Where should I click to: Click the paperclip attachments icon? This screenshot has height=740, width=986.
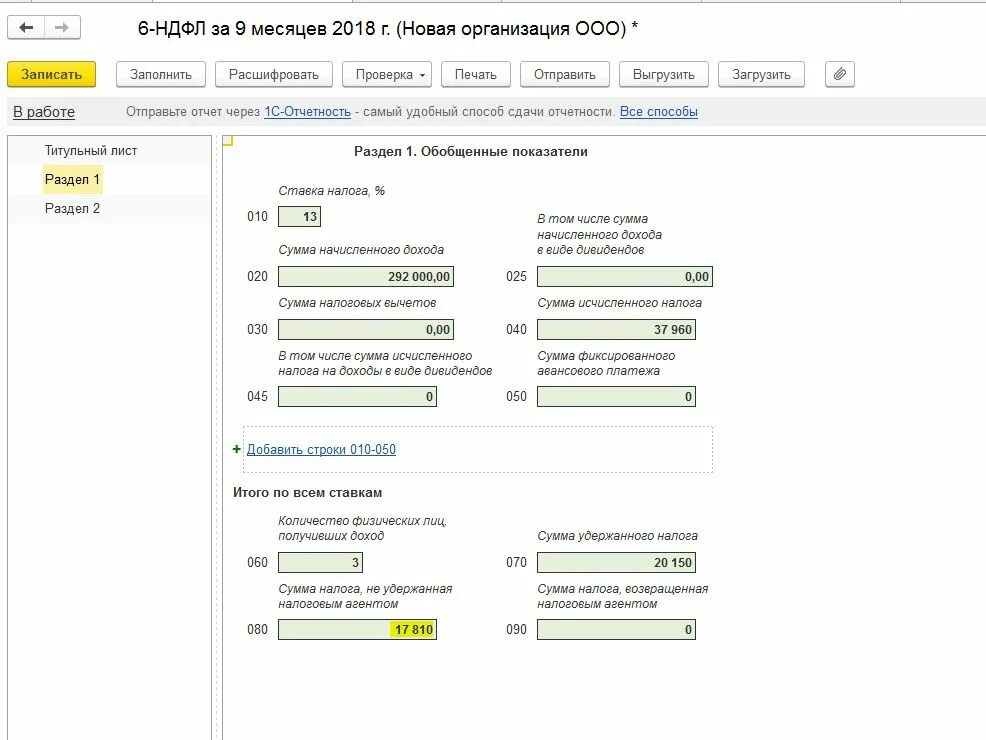[x=840, y=73]
